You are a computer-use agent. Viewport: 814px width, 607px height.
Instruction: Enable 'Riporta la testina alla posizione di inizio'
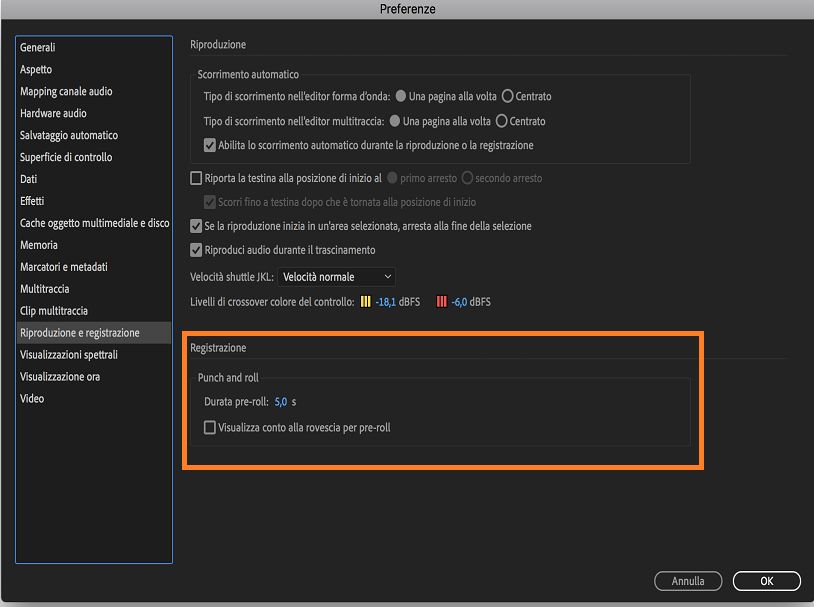[x=195, y=178]
